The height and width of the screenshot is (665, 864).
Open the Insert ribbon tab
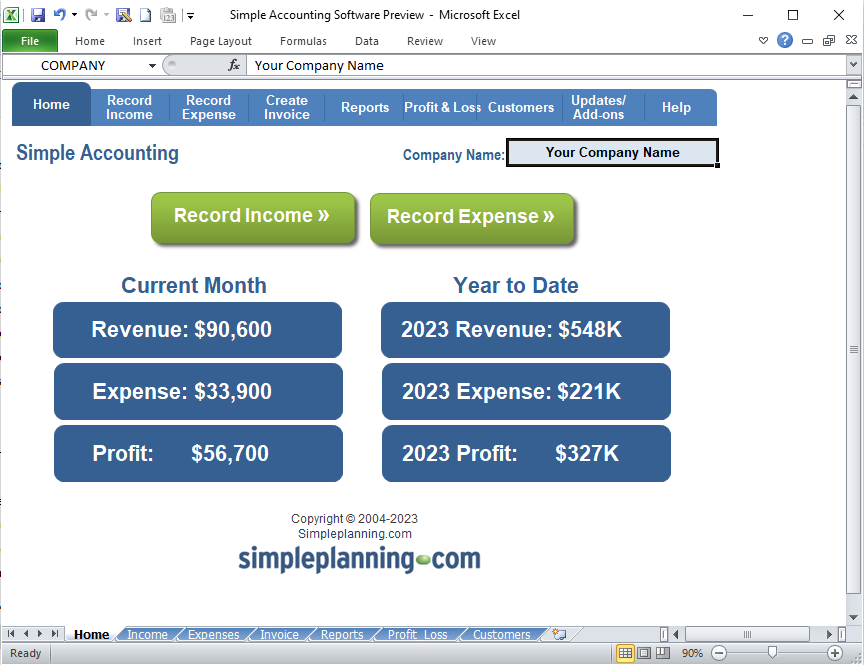point(147,41)
